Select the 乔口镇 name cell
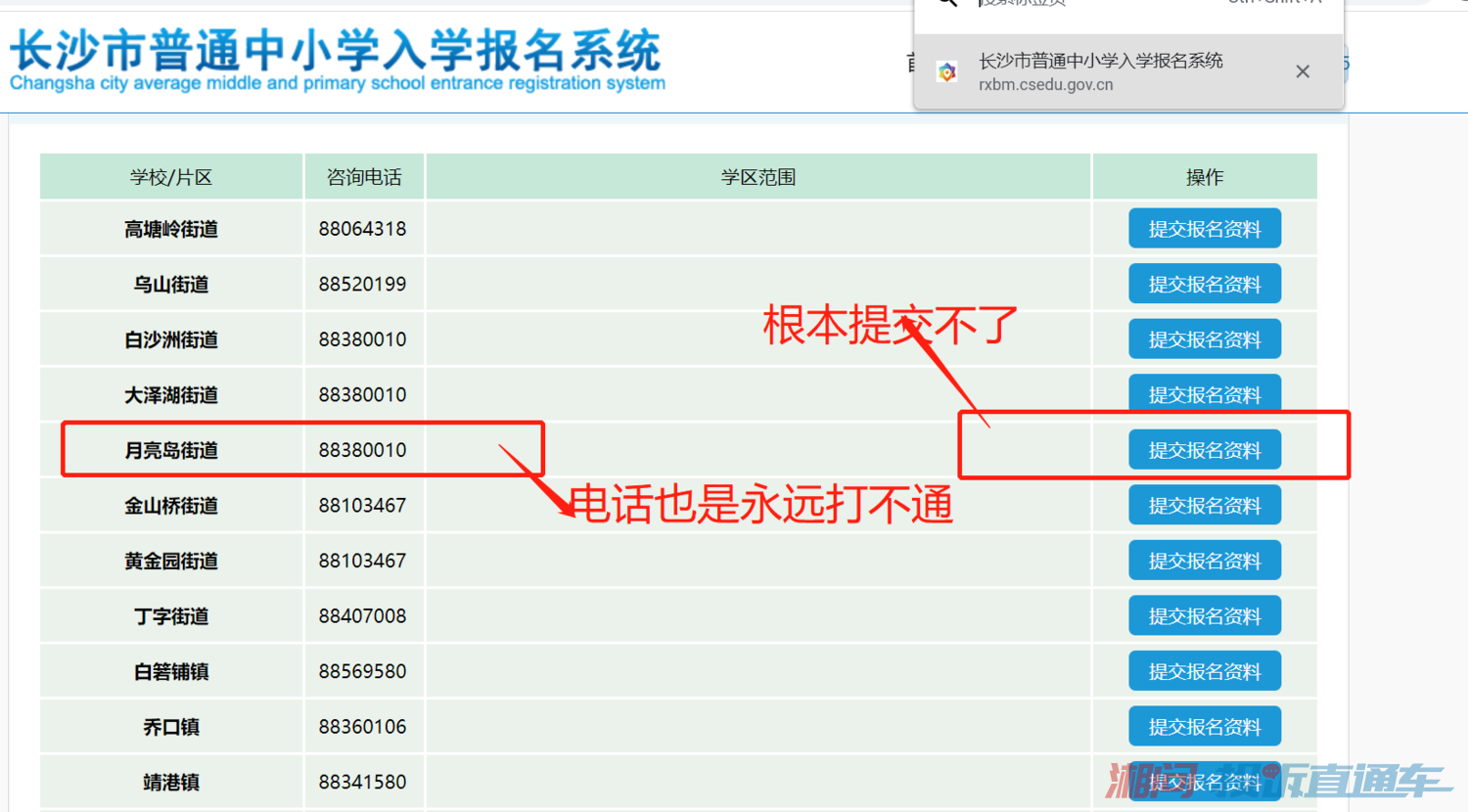 pyautogui.click(x=171, y=726)
